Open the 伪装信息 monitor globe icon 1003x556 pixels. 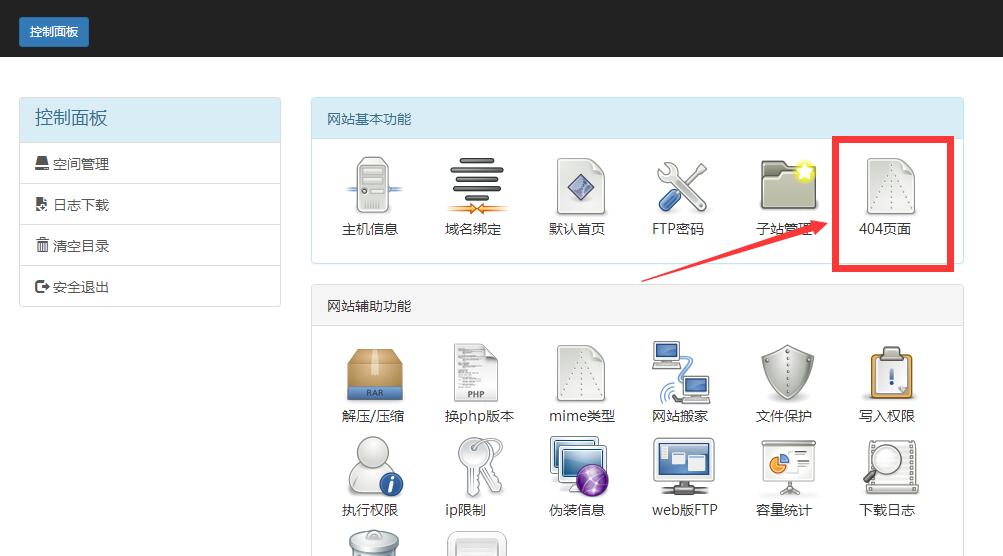pyautogui.click(x=579, y=466)
